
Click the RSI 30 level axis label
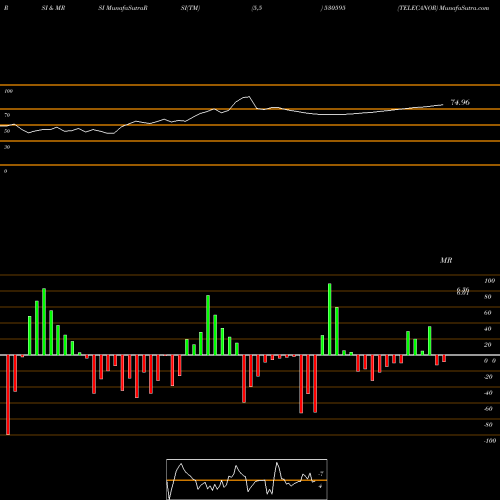[x=7, y=147]
